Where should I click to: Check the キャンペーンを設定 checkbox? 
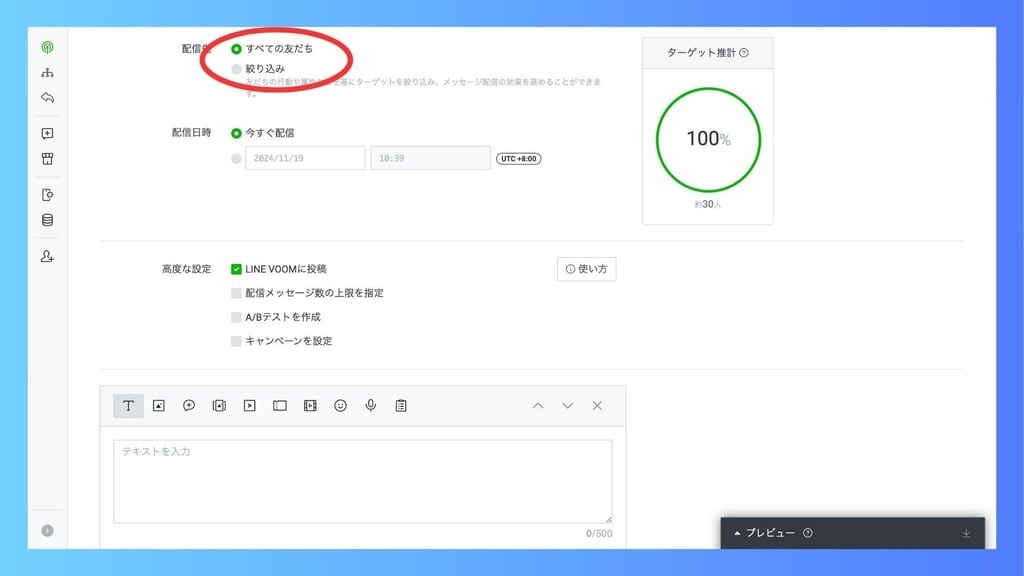pos(236,341)
